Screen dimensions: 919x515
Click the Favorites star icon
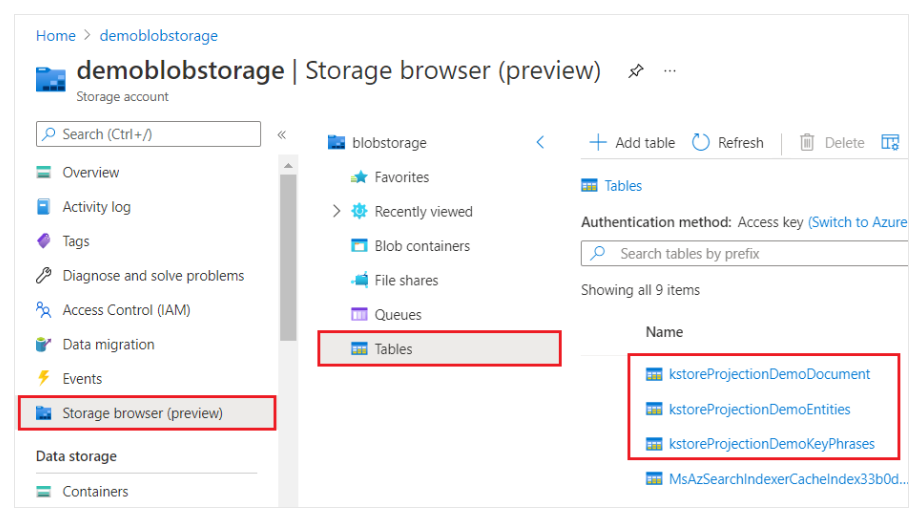(359, 177)
